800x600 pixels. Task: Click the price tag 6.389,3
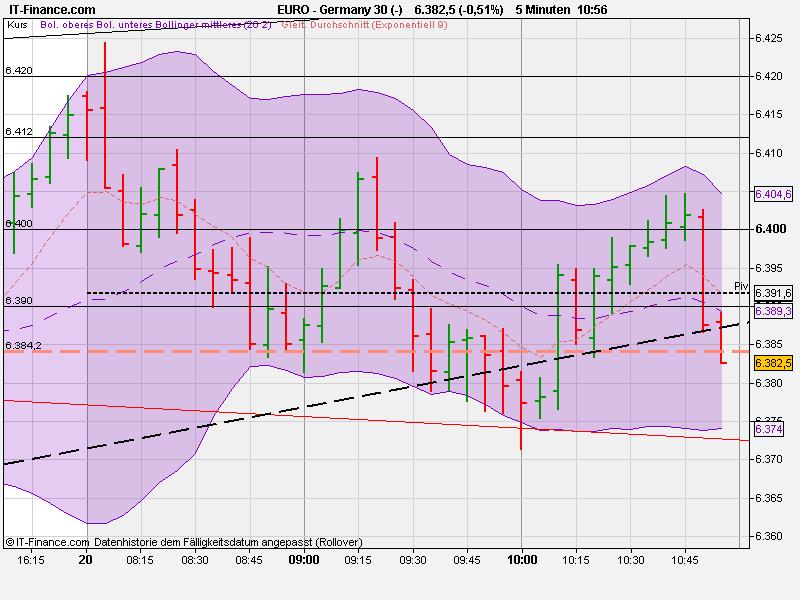click(x=773, y=310)
